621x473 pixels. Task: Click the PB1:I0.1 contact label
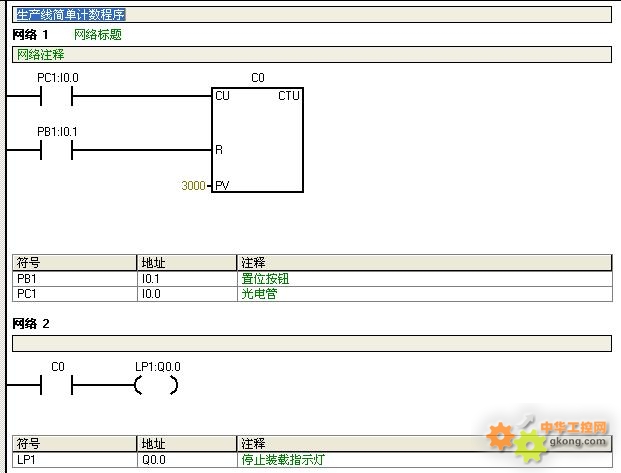pyautogui.click(x=57, y=132)
